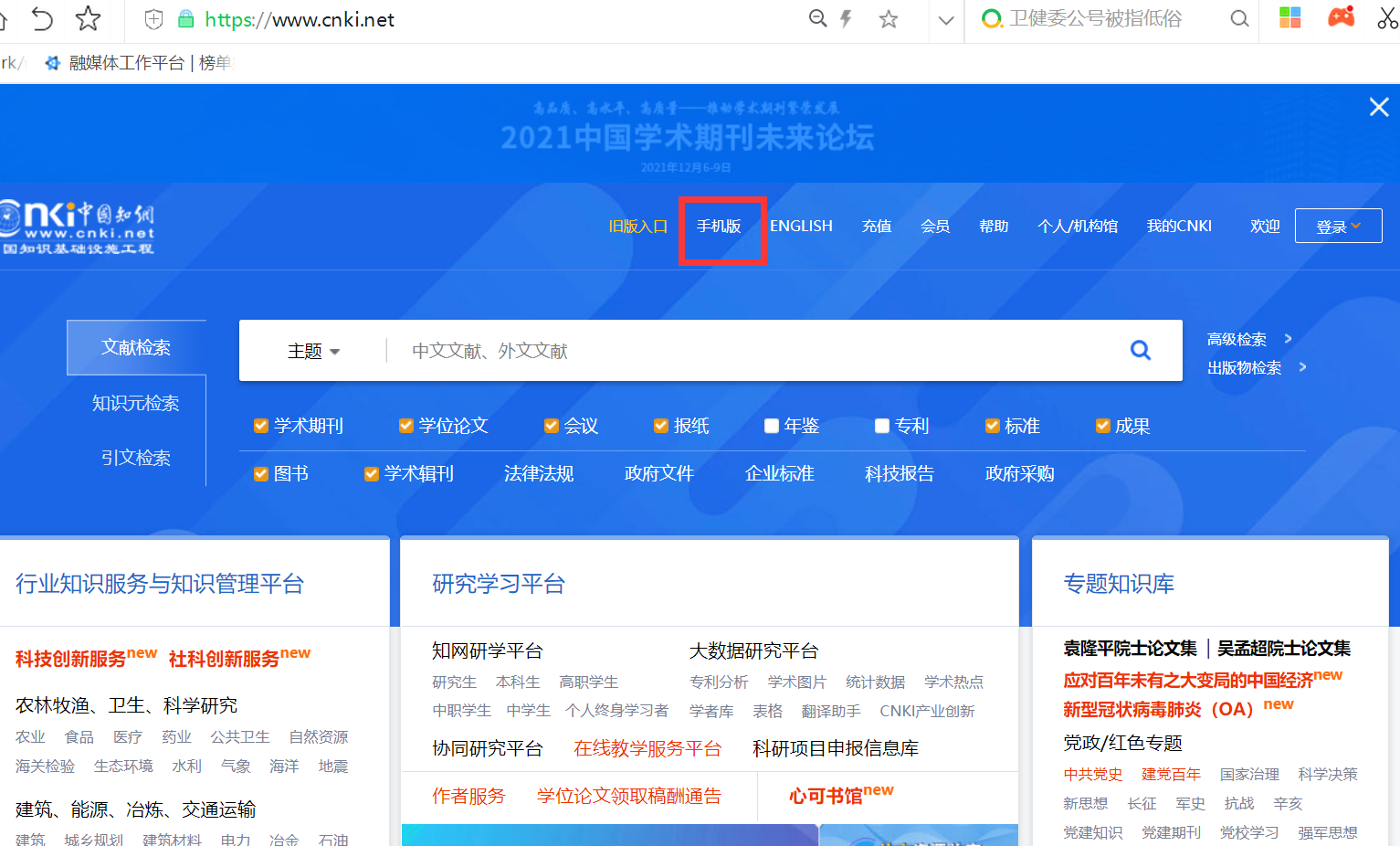This screenshot has width=1400, height=846.
Task: Click the magnifier search icon in search box
Action: pyautogui.click(x=1140, y=350)
